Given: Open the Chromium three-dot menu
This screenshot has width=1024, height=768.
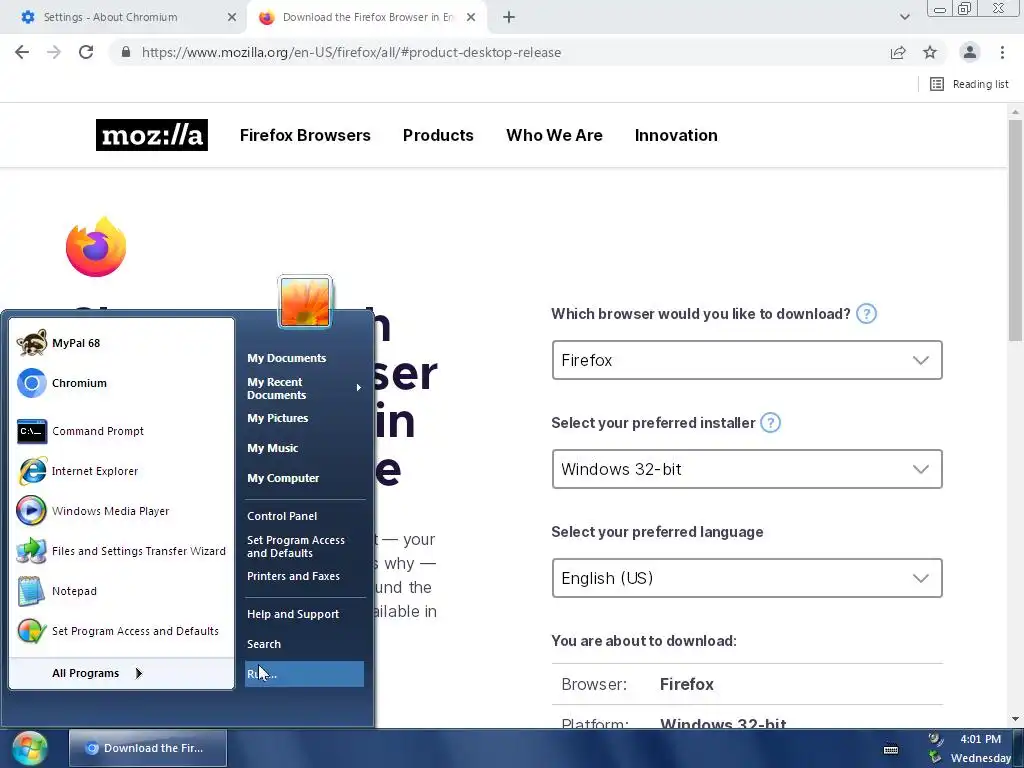Looking at the screenshot, I should pos(1002,52).
